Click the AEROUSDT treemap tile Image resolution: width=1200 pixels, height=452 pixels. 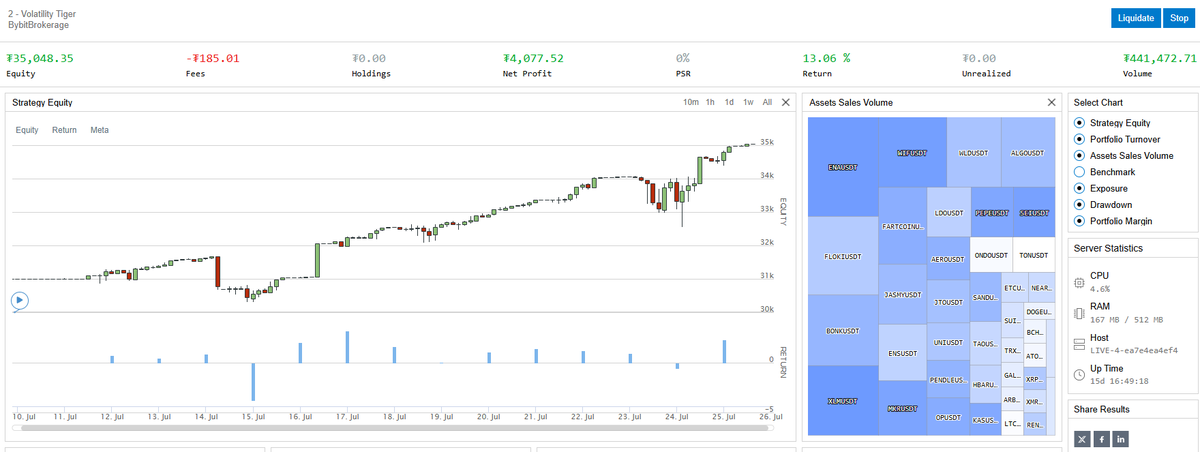coord(949,259)
